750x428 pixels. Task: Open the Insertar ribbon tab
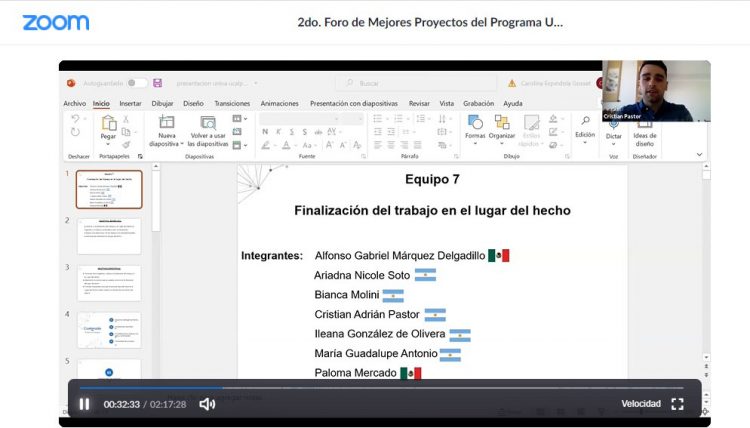click(x=130, y=103)
